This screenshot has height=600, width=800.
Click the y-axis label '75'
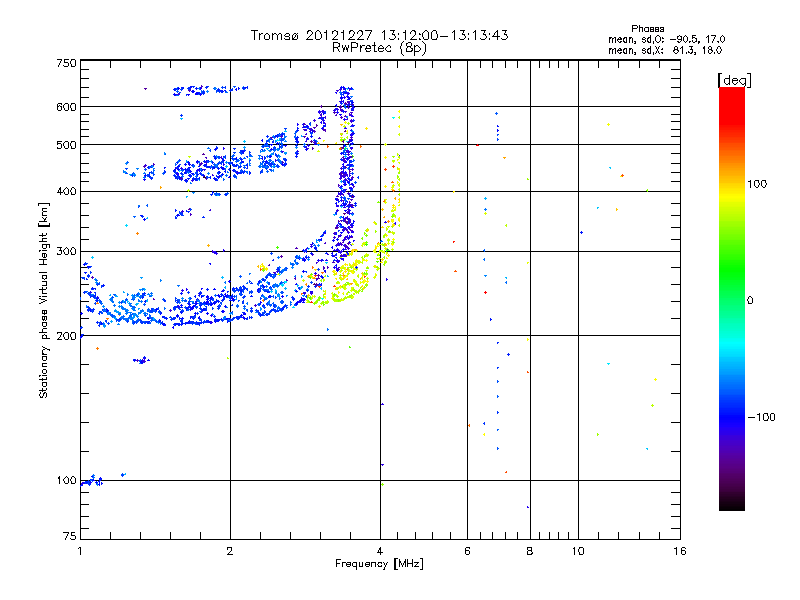coord(70,536)
